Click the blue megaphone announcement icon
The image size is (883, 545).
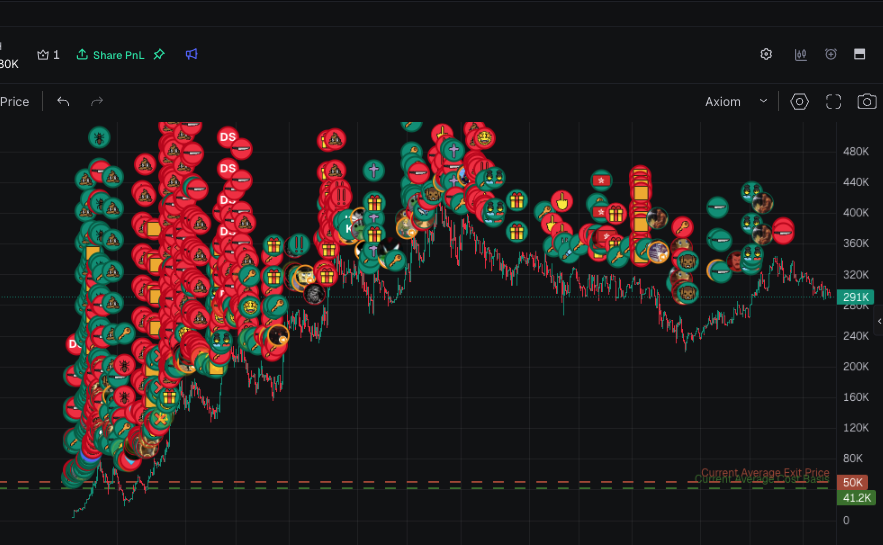point(191,54)
